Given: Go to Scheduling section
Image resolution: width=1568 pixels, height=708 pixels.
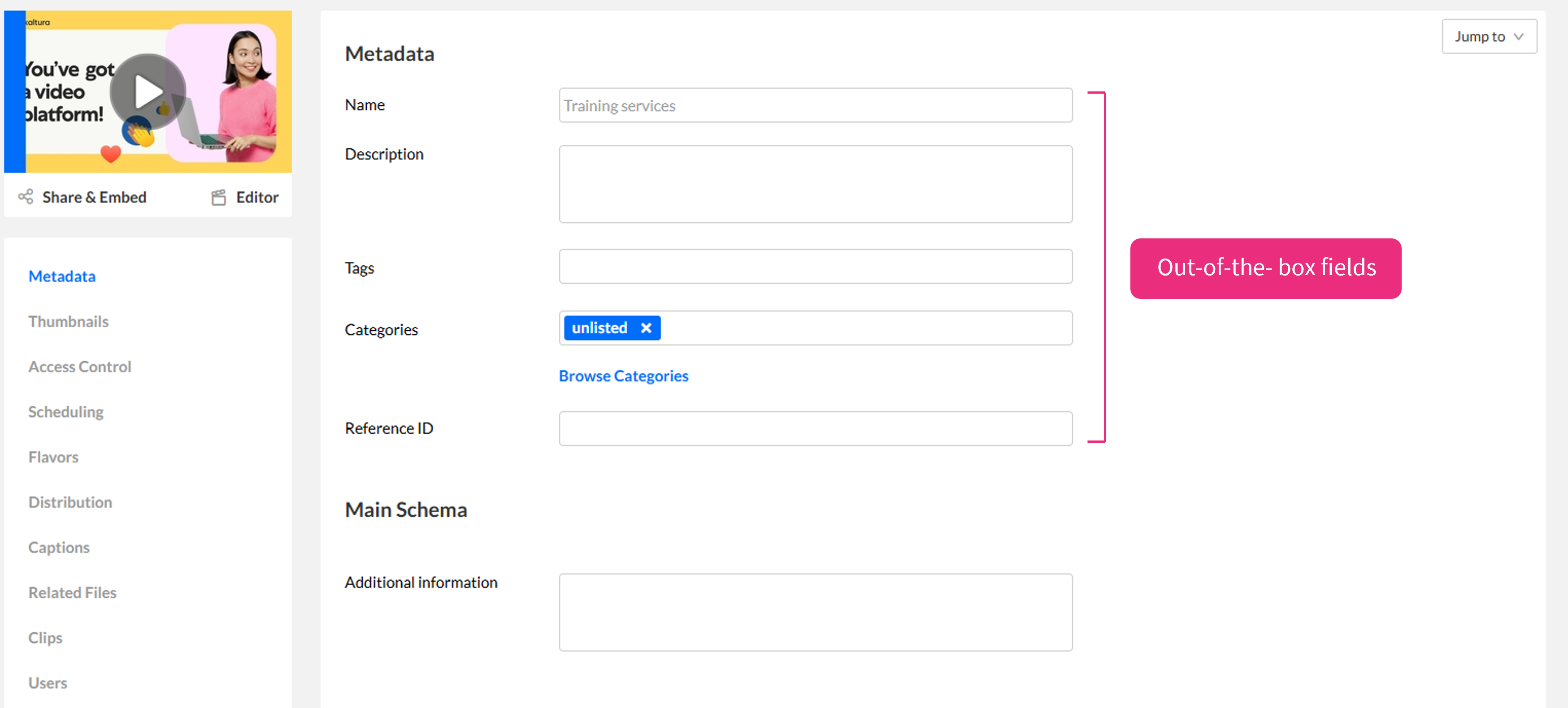Looking at the screenshot, I should click(x=66, y=412).
